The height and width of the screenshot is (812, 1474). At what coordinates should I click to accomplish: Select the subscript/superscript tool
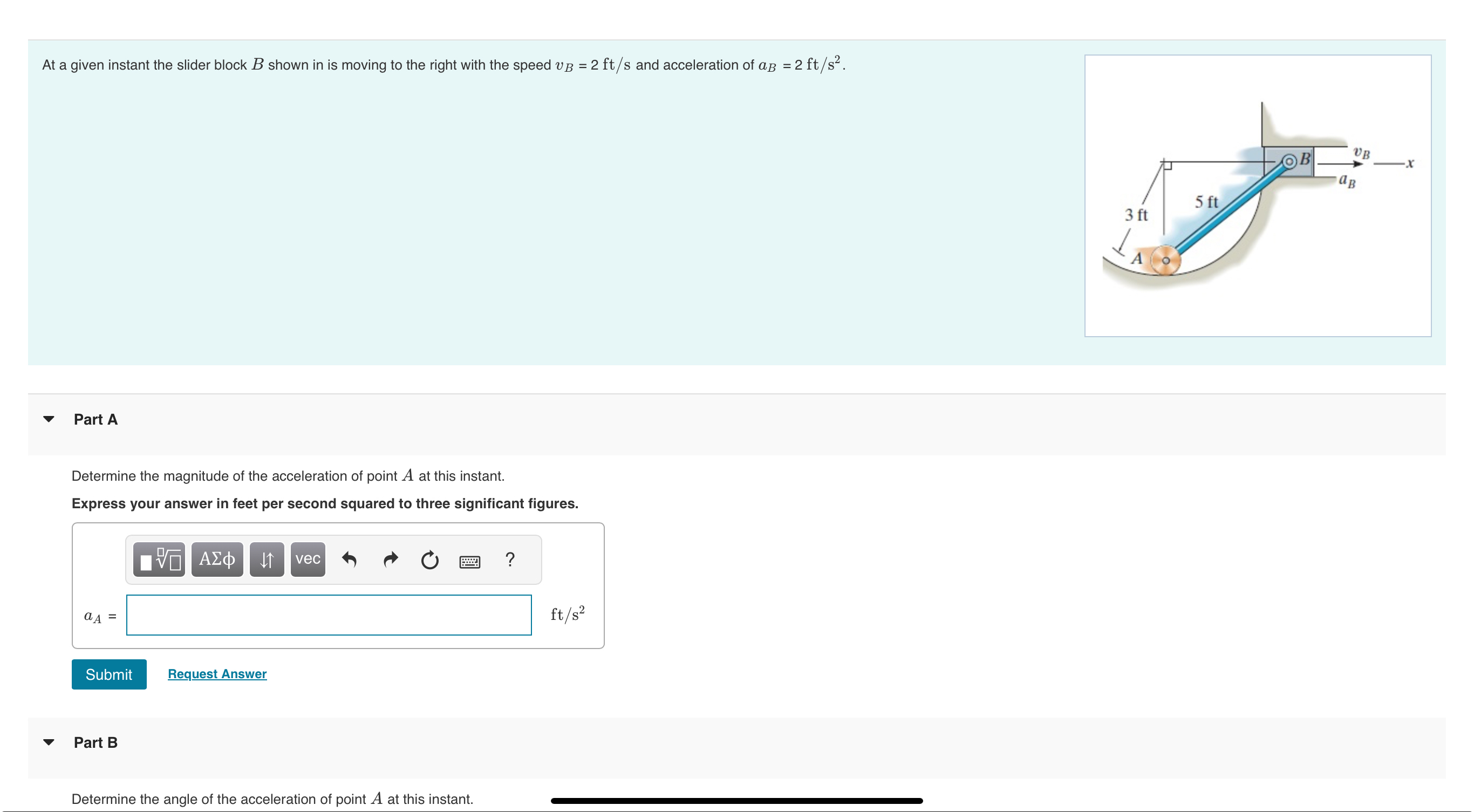(x=266, y=559)
